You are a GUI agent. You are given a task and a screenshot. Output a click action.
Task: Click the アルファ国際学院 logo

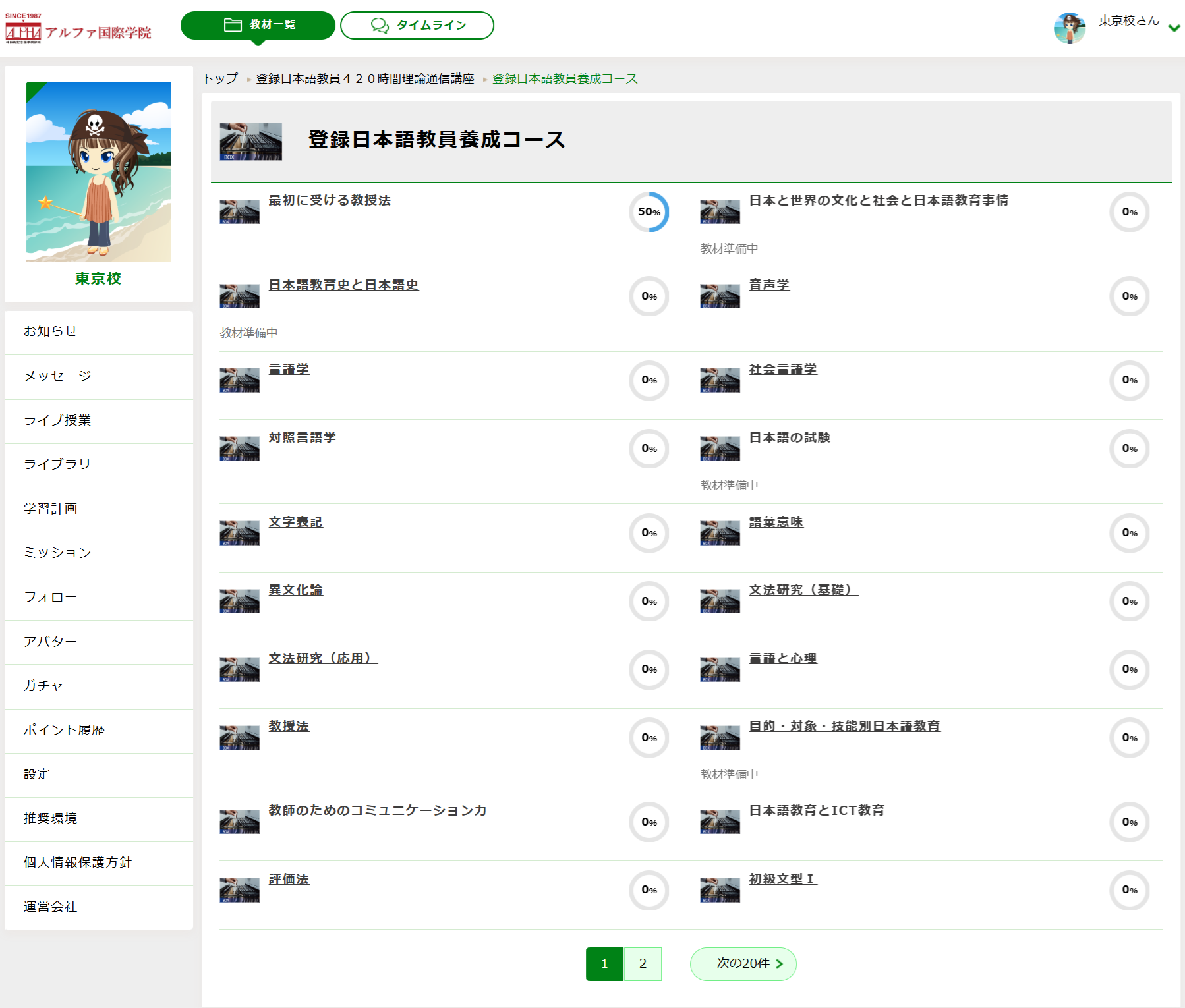pos(78,29)
